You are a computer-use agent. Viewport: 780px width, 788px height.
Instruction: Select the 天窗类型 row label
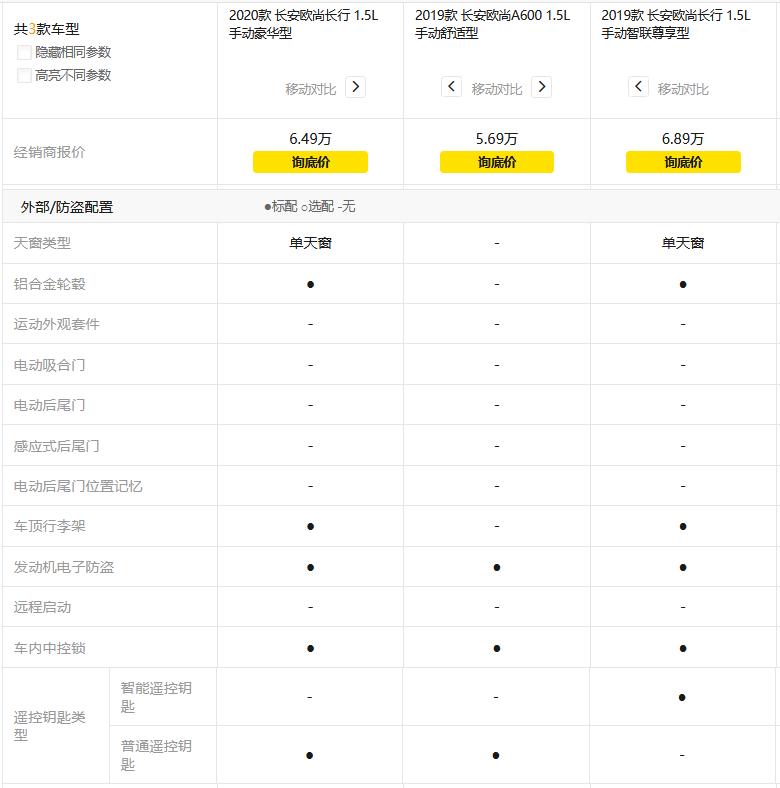click(x=42, y=243)
